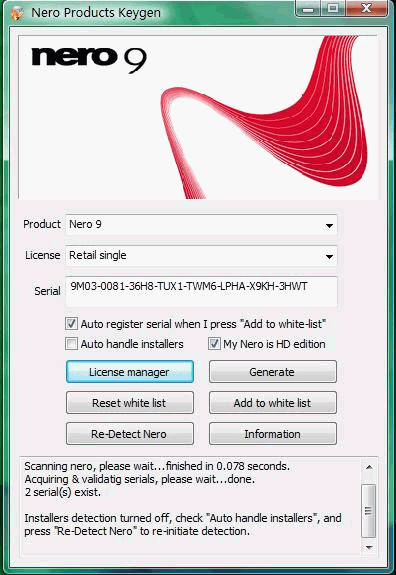The height and width of the screenshot is (575, 396).
Task: Open the Information button
Action: [x=273, y=434]
